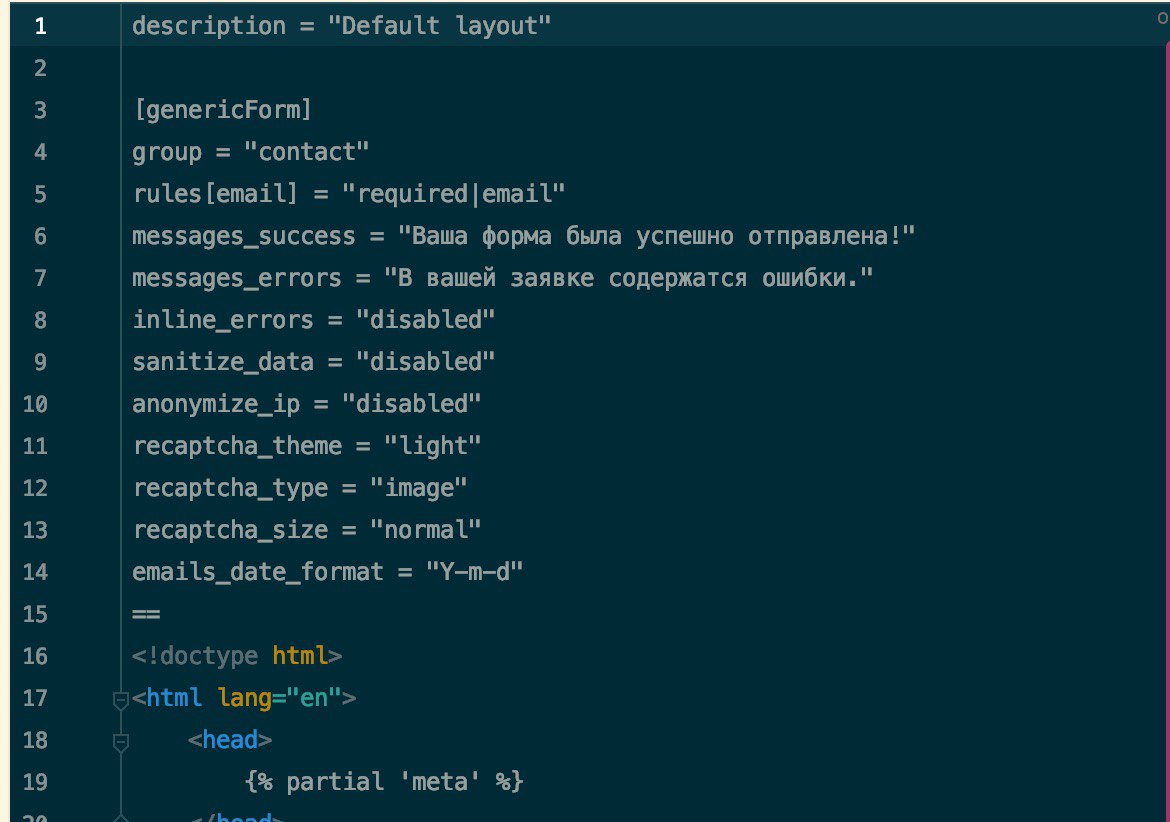Viewport: 1170px width, 822px height.
Task: Click the recaptcha_type "image" value
Action: pyautogui.click(x=418, y=488)
